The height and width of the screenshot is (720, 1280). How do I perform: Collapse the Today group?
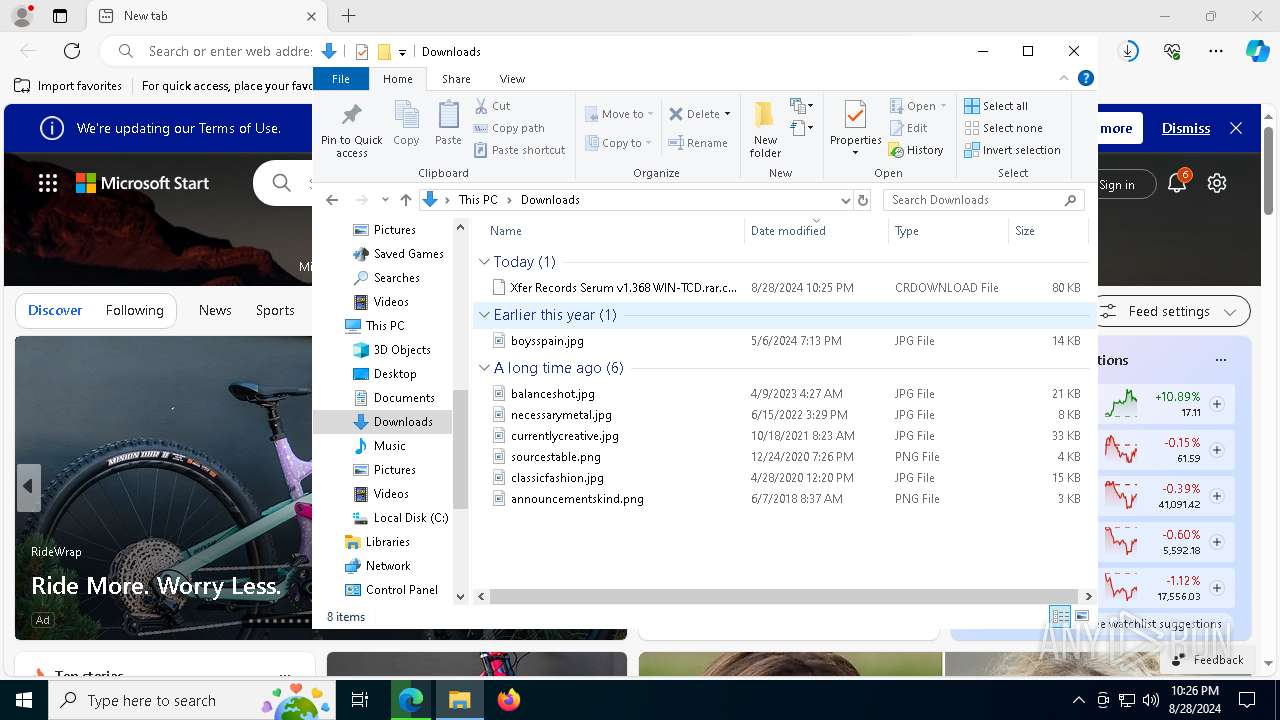(484, 262)
